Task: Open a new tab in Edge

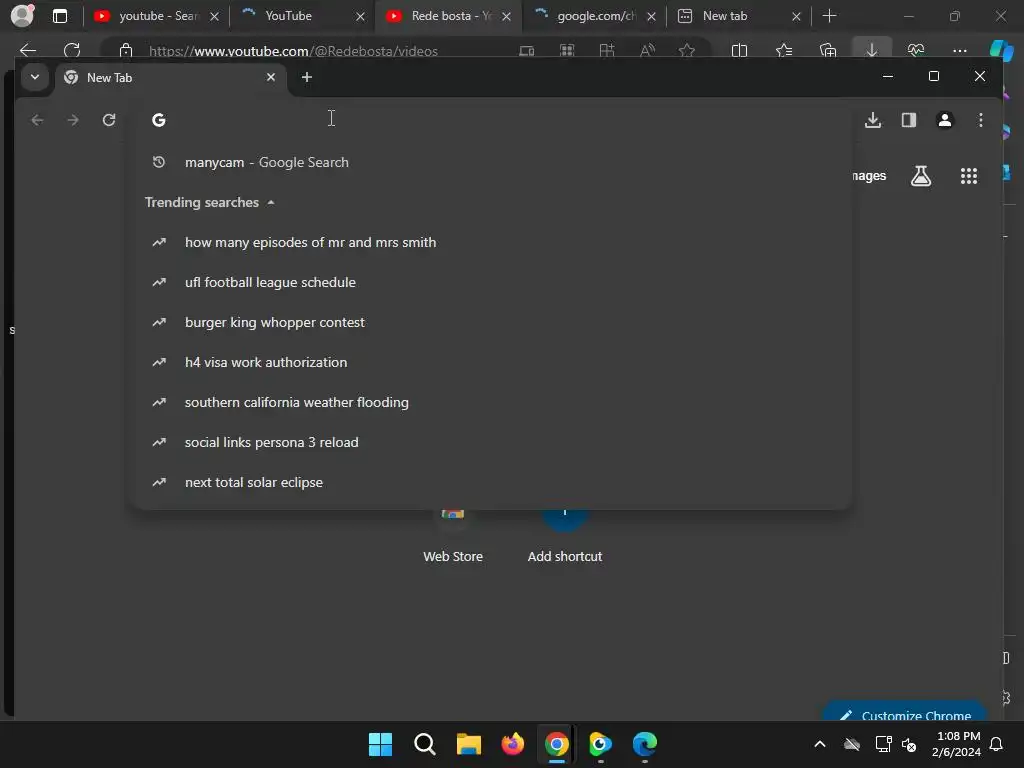Action: 829,16
